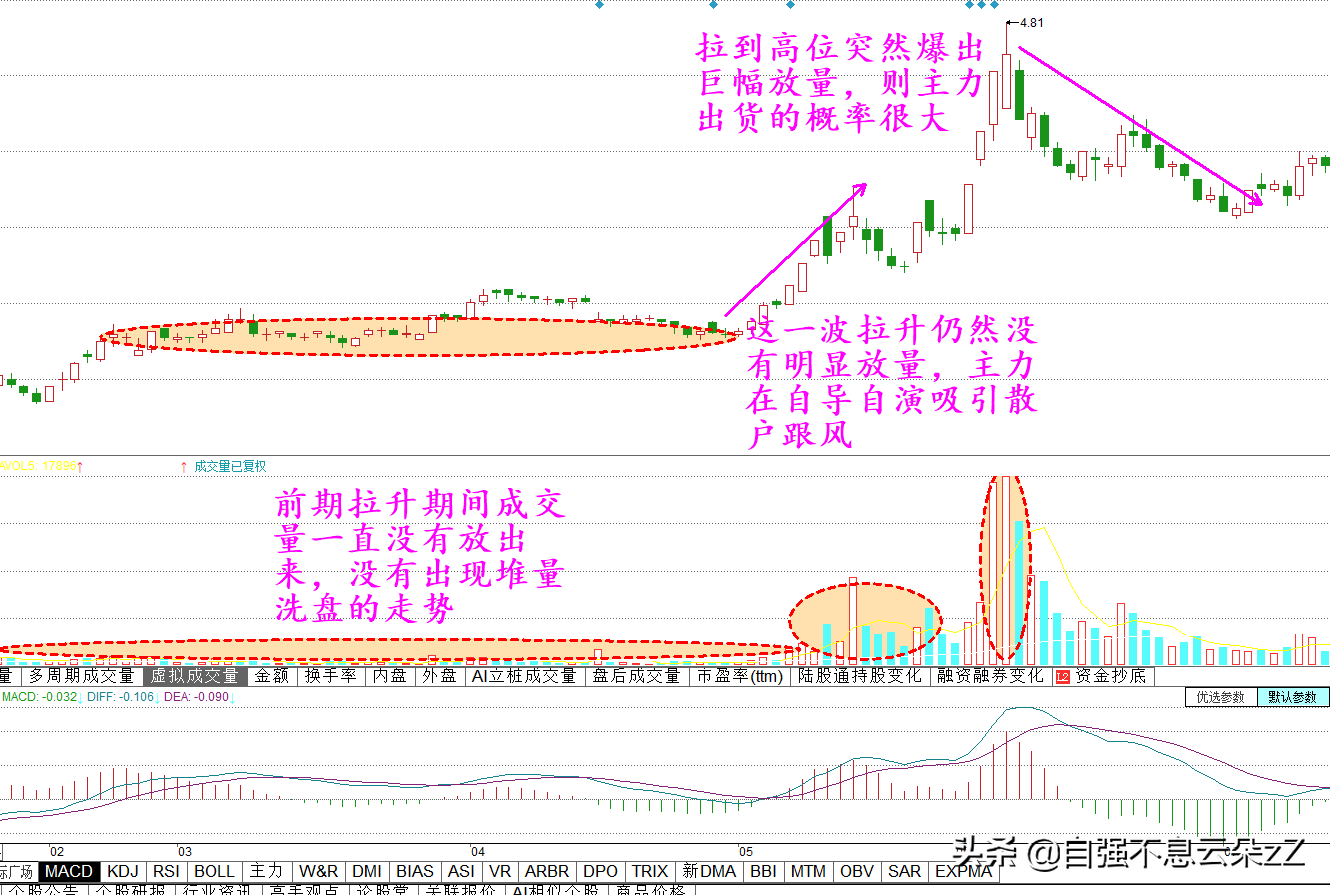Image resolution: width=1330 pixels, height=895 pixels.
Task: Click the MACD: -0.032 readout
Action: coord(40,696)
